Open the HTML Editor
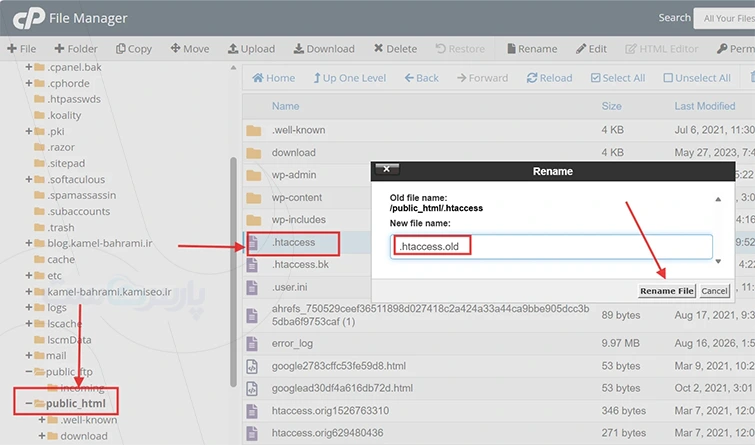755x445 pixels. [662, 49]
